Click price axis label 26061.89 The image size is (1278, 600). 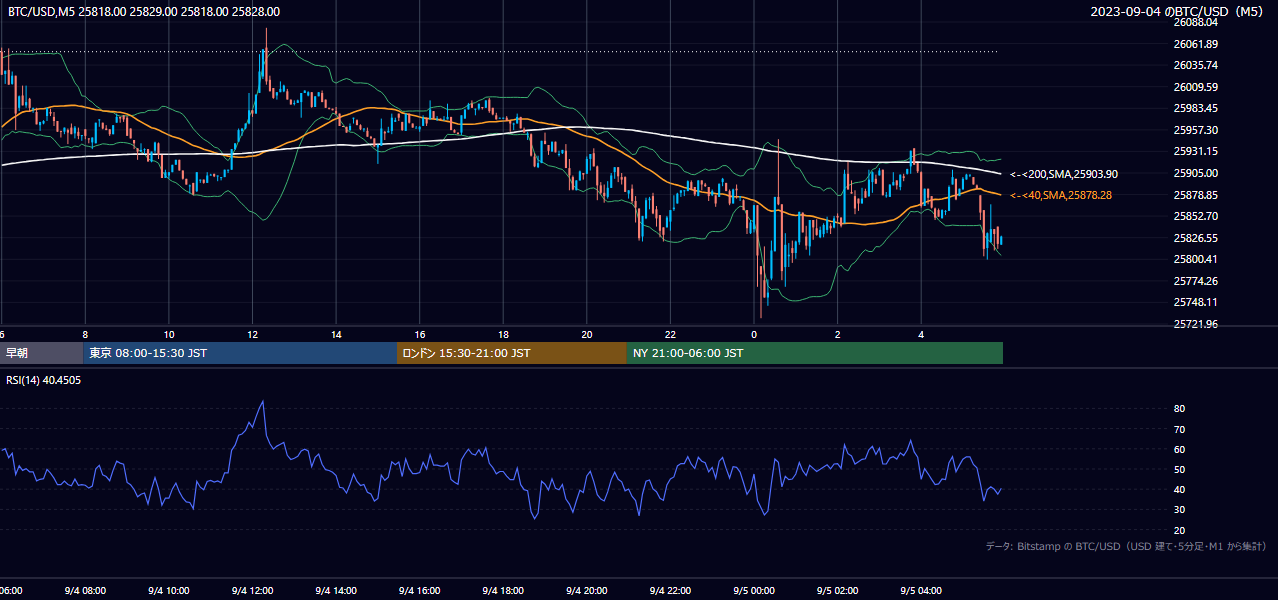pyautogui.click(x=1196, y=44)
